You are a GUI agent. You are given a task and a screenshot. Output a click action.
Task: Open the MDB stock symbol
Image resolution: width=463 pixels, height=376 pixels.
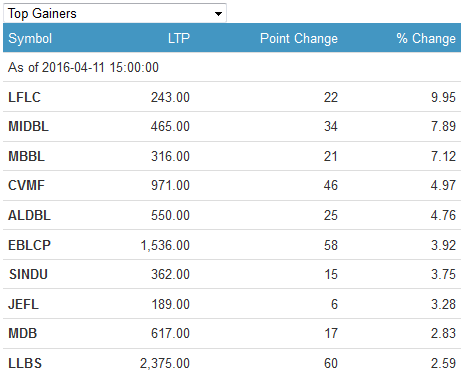pos(23,333)
